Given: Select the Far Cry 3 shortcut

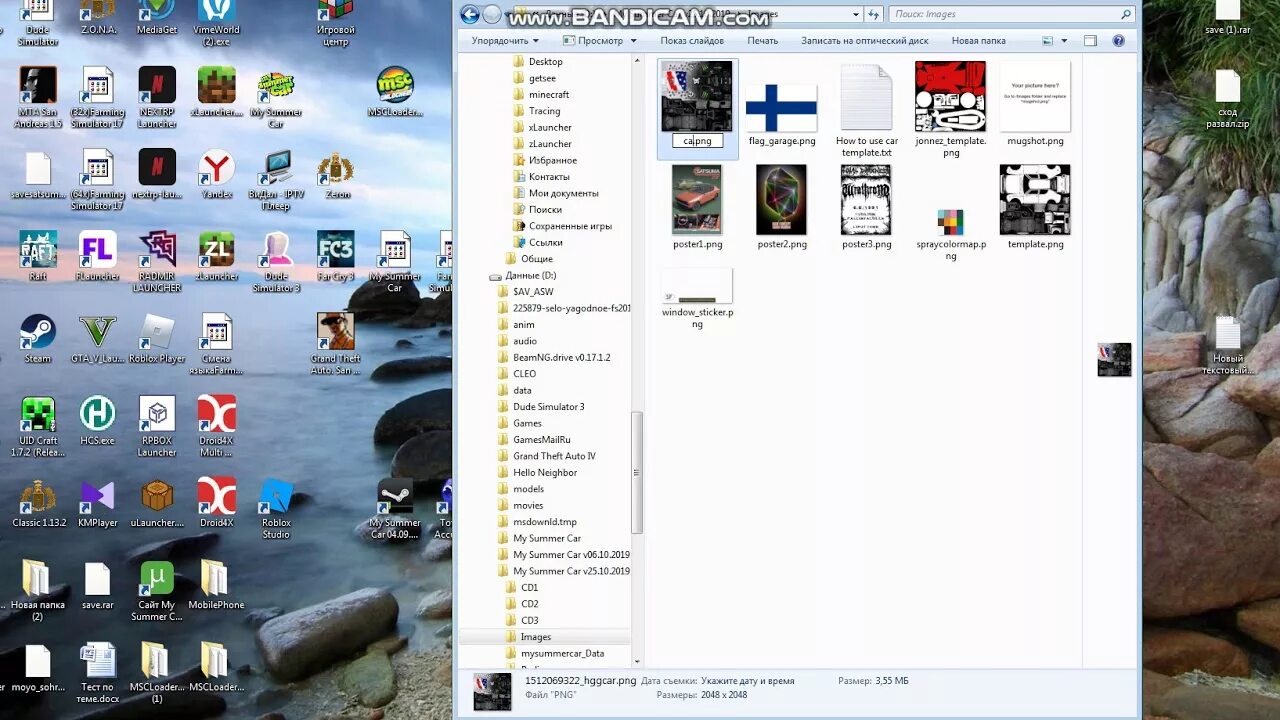Looking at the screenshot, I should [335, 256].
